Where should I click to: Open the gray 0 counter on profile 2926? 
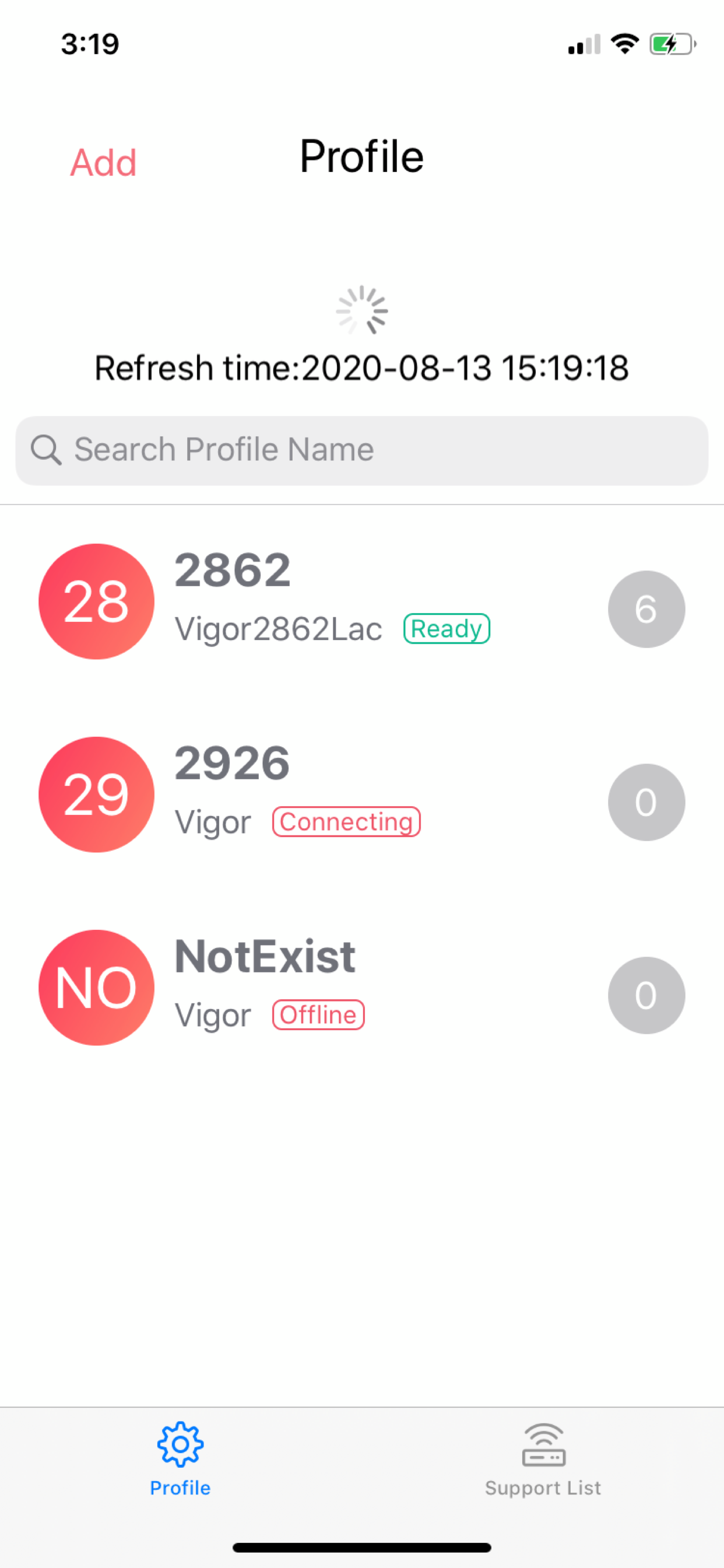646,801
